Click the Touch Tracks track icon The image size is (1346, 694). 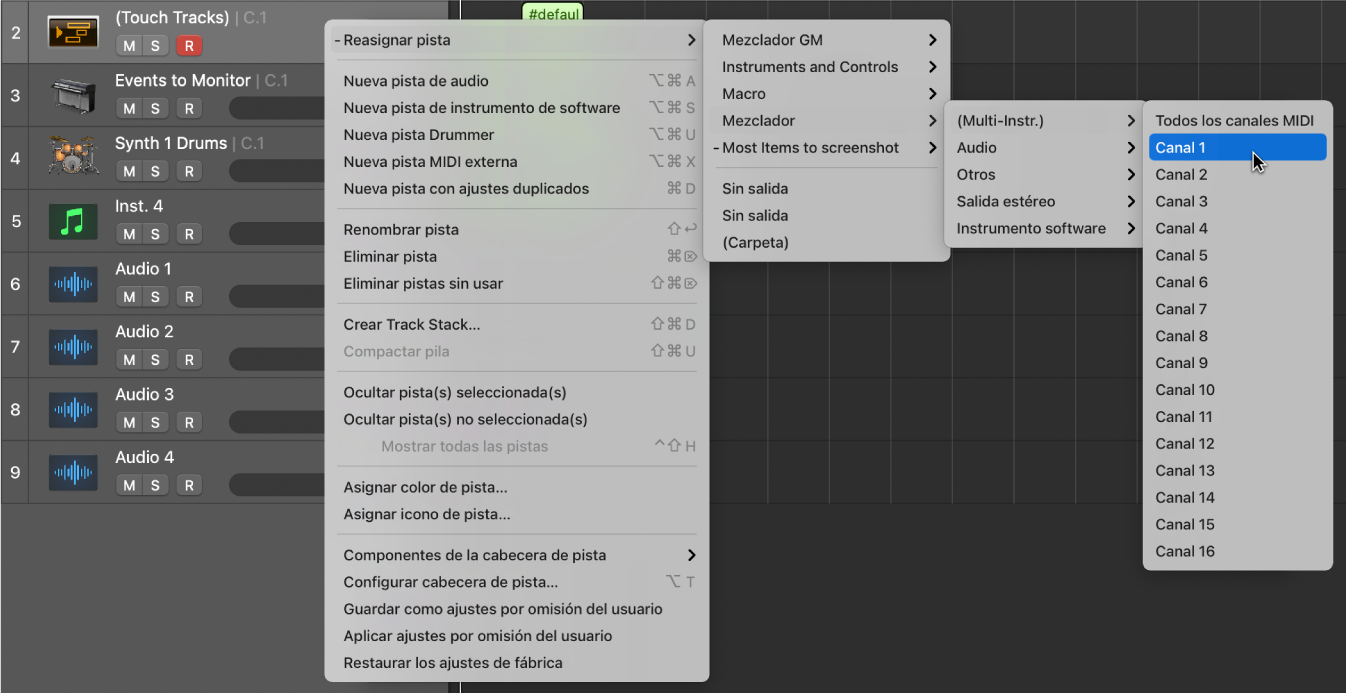coord(73,33)
